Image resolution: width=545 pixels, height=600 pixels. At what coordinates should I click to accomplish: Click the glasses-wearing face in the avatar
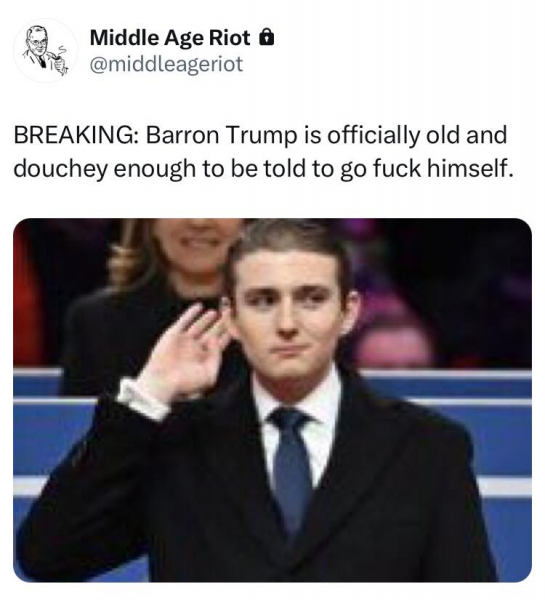click(x=38, y=40)
